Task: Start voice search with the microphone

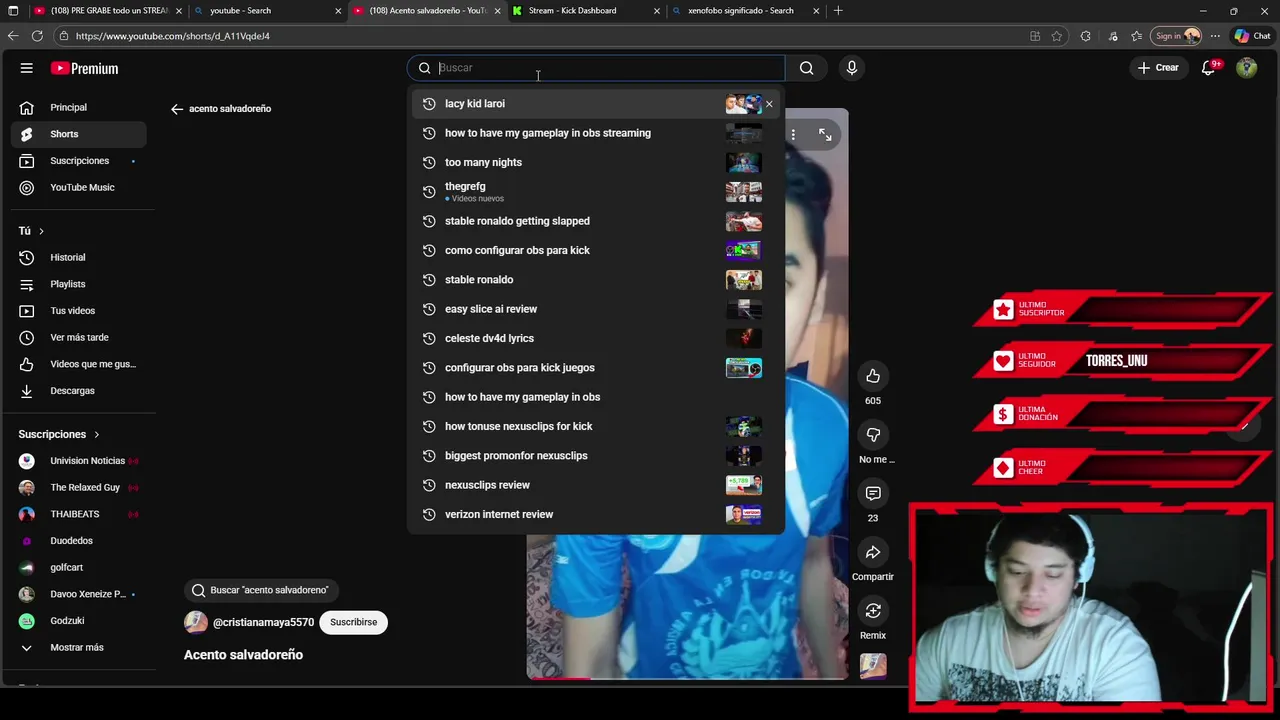Action: click(x=852, y=68)
